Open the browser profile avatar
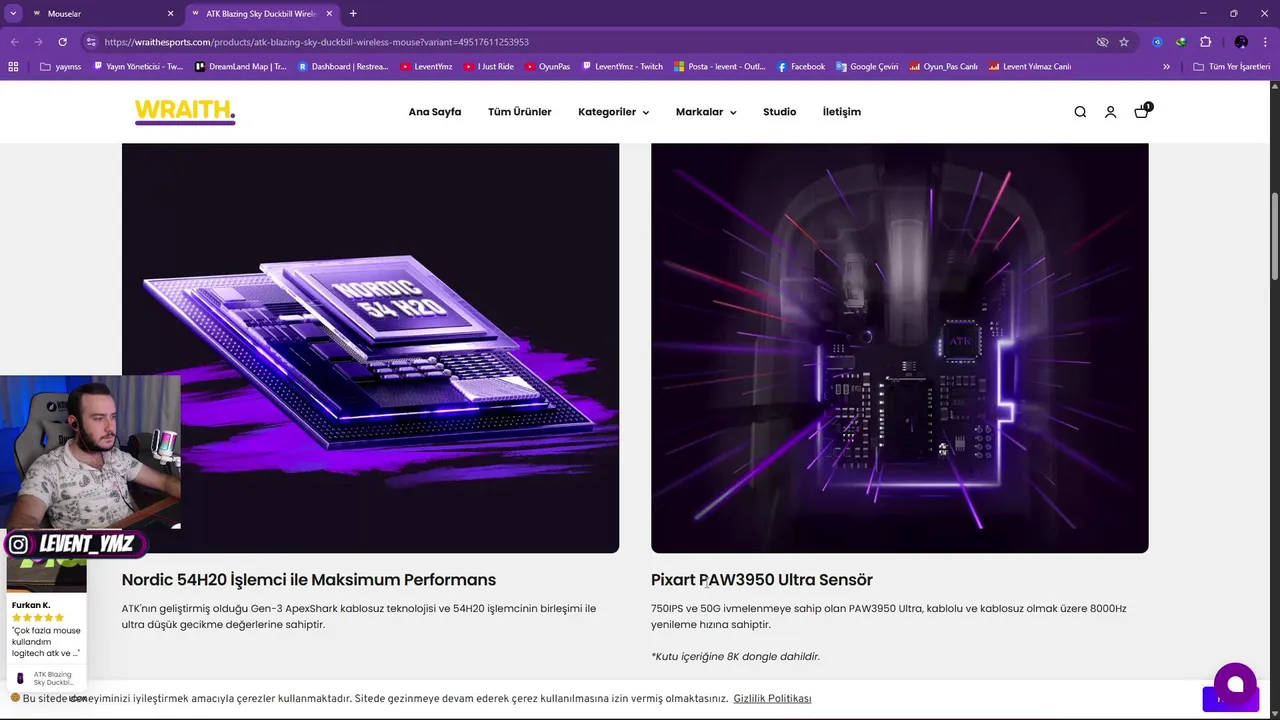1280x720 pixels. 1241,42
